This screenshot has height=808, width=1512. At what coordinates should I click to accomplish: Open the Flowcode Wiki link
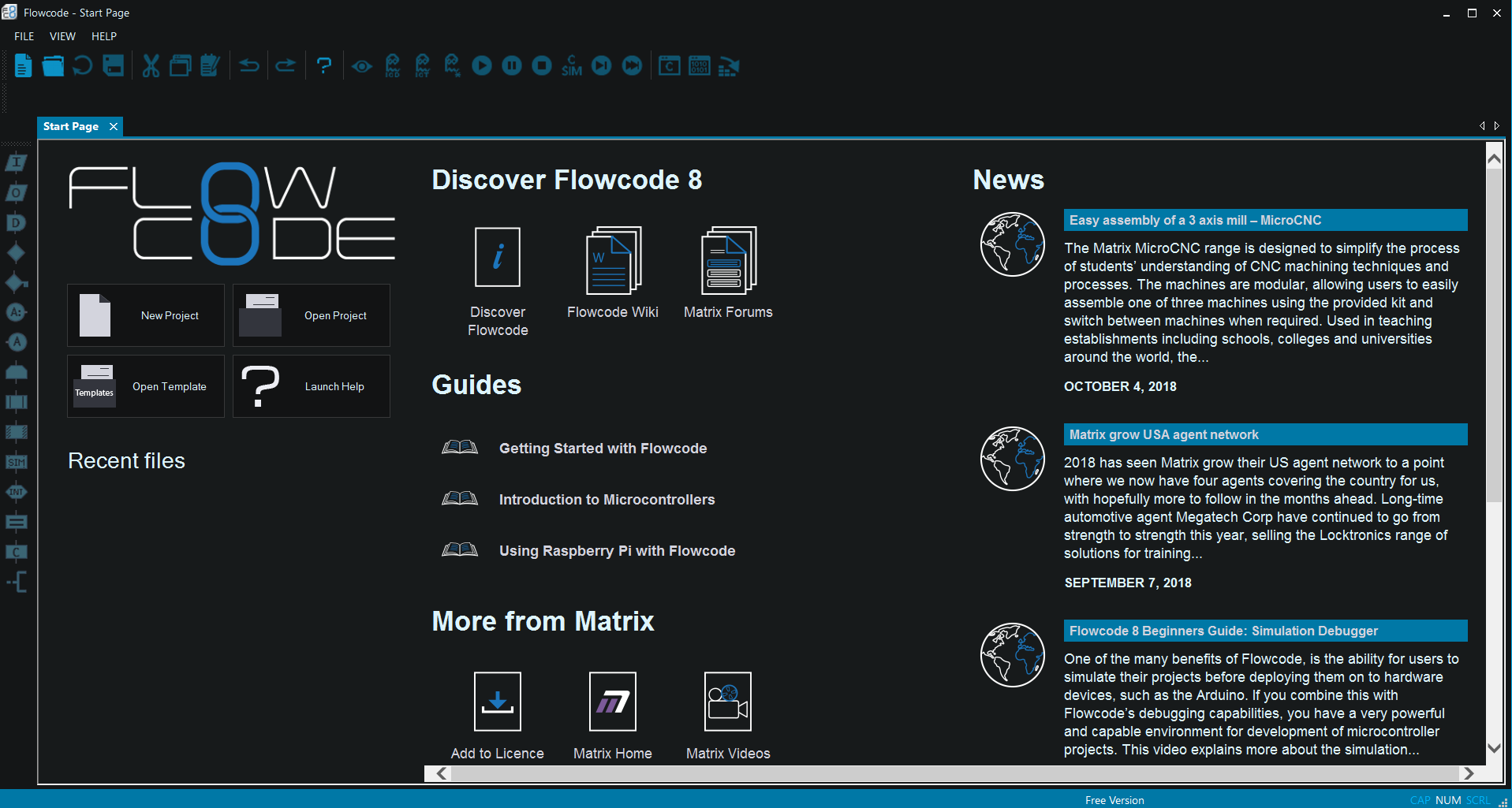coord(613,273)
